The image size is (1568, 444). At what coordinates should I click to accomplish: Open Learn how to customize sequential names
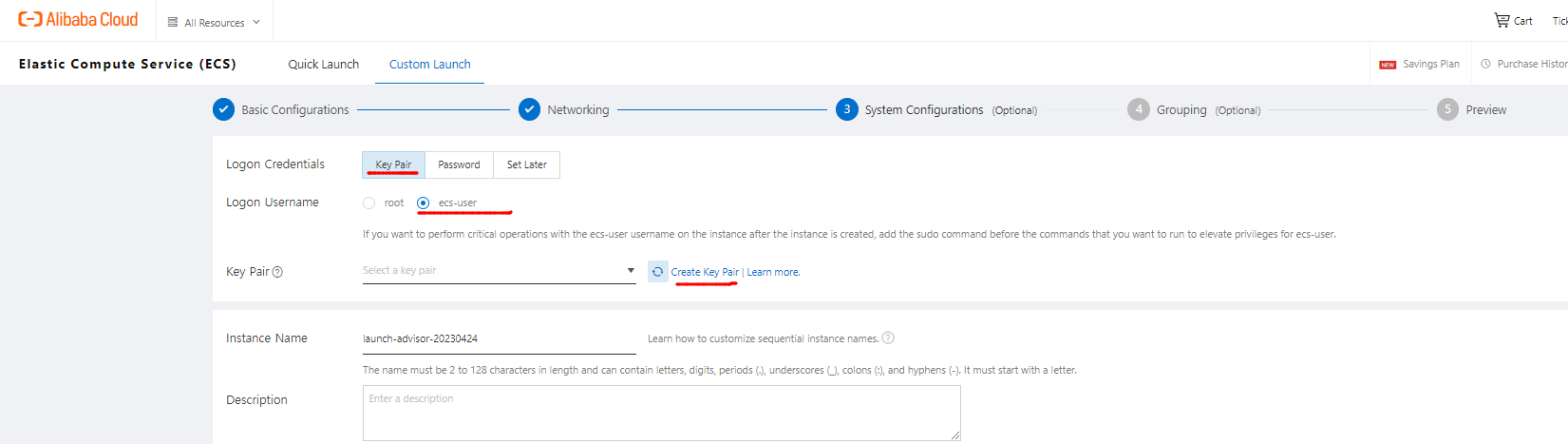click(764, 338)
